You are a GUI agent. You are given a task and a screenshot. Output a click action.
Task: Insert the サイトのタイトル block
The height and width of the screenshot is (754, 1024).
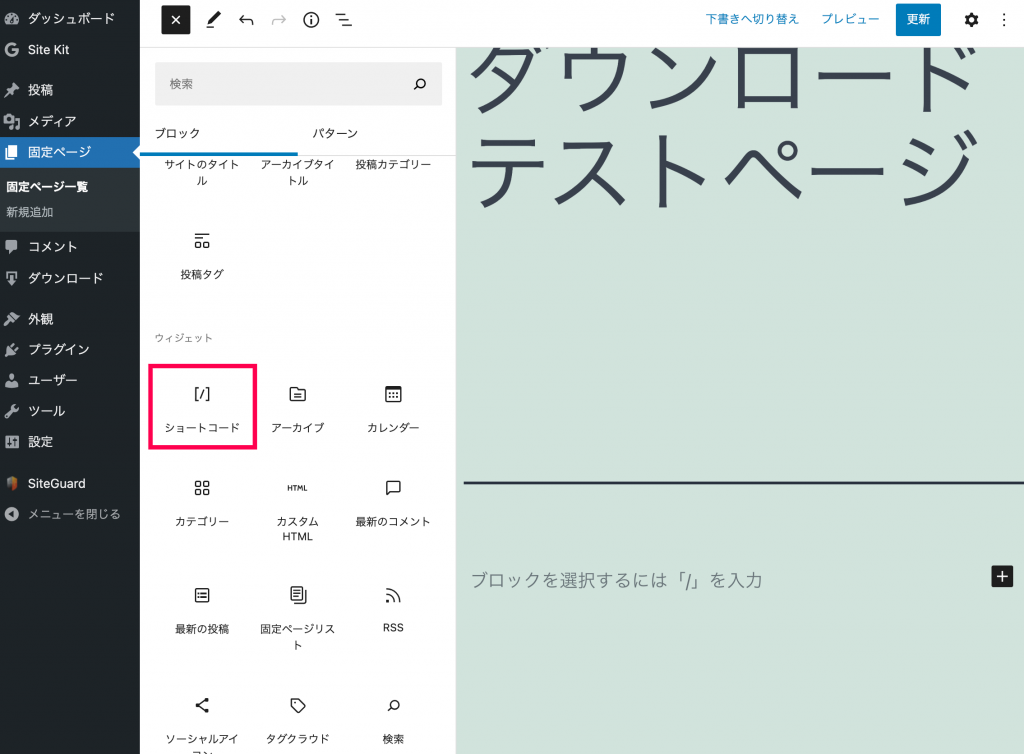(x=202, y=172)
